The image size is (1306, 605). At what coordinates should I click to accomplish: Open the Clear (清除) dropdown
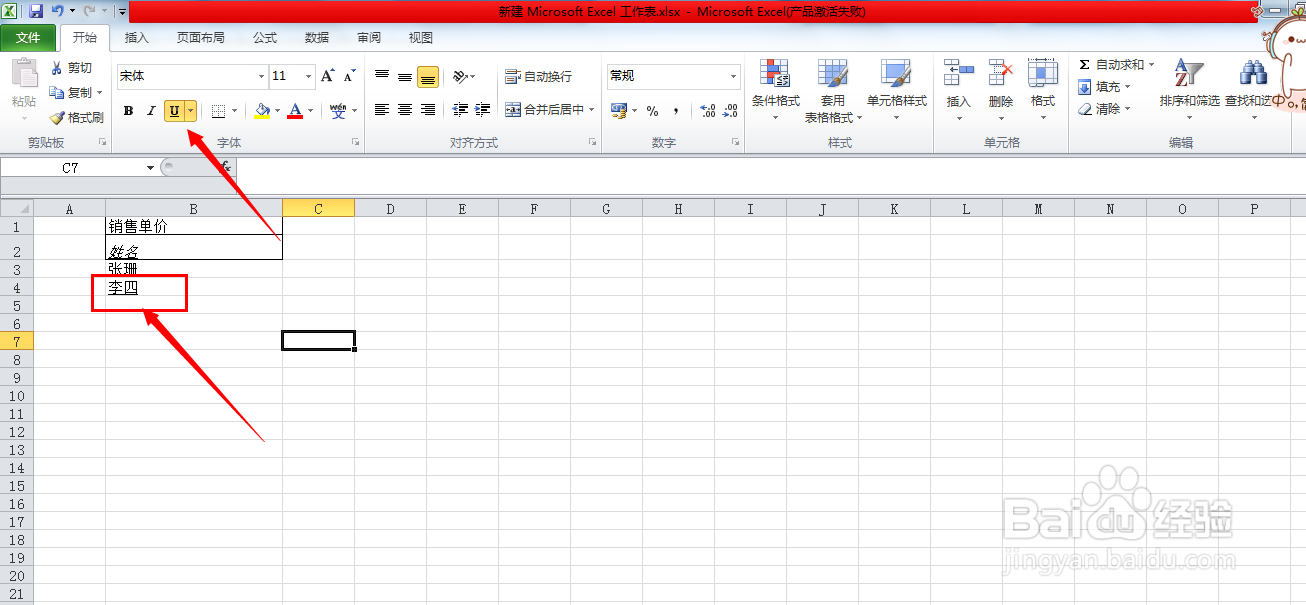click(x=1104, y=109)
